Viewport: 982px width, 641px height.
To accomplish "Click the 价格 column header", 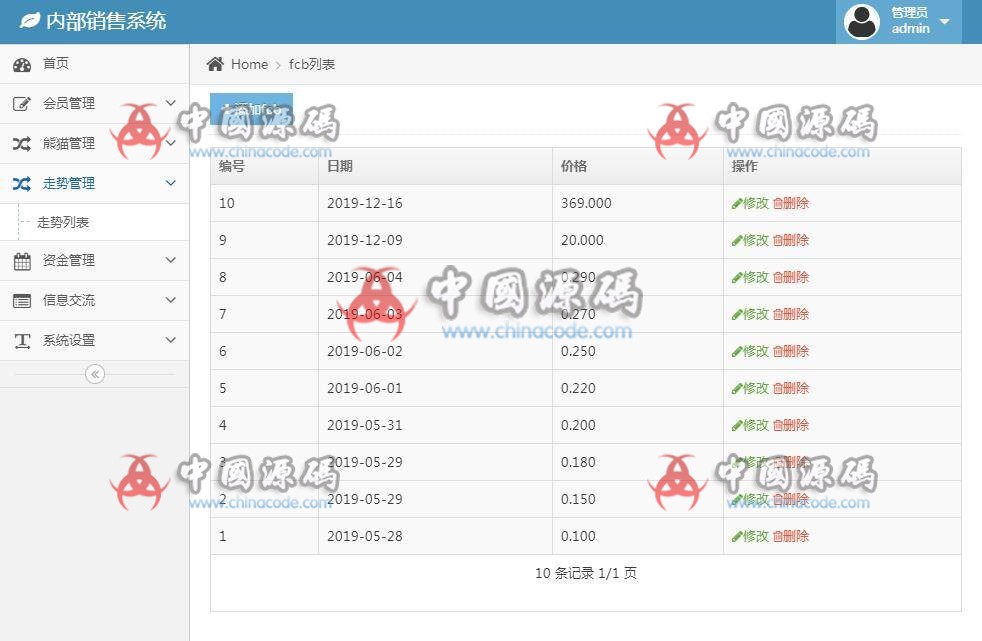I will 574,166.
